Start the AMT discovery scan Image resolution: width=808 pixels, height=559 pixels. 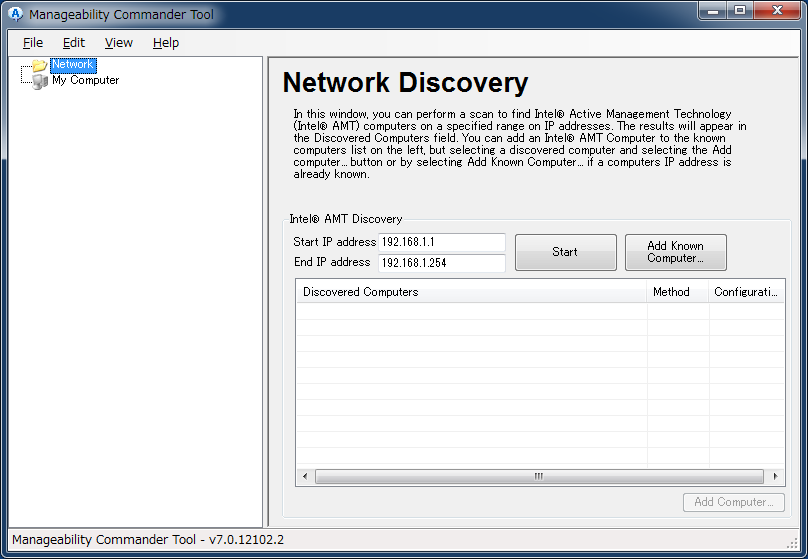pos(566,252)
